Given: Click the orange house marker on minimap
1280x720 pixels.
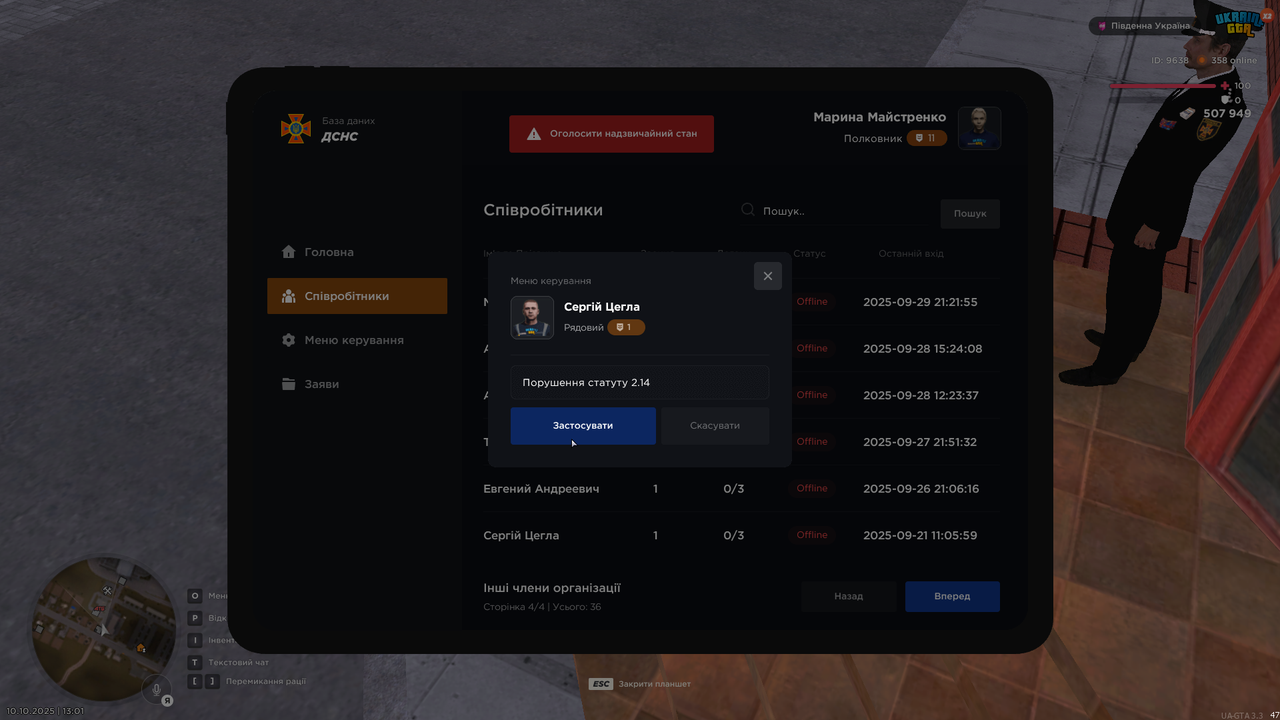Looking at the screenshot, I should coord(141,648).
